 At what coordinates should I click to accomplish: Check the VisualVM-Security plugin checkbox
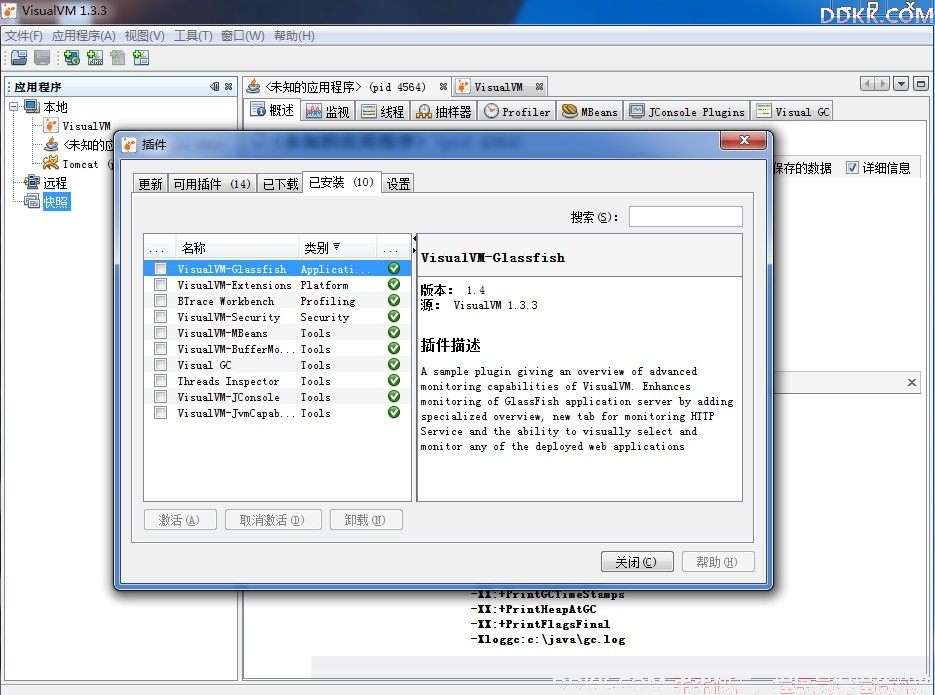[x=160, y=317]
